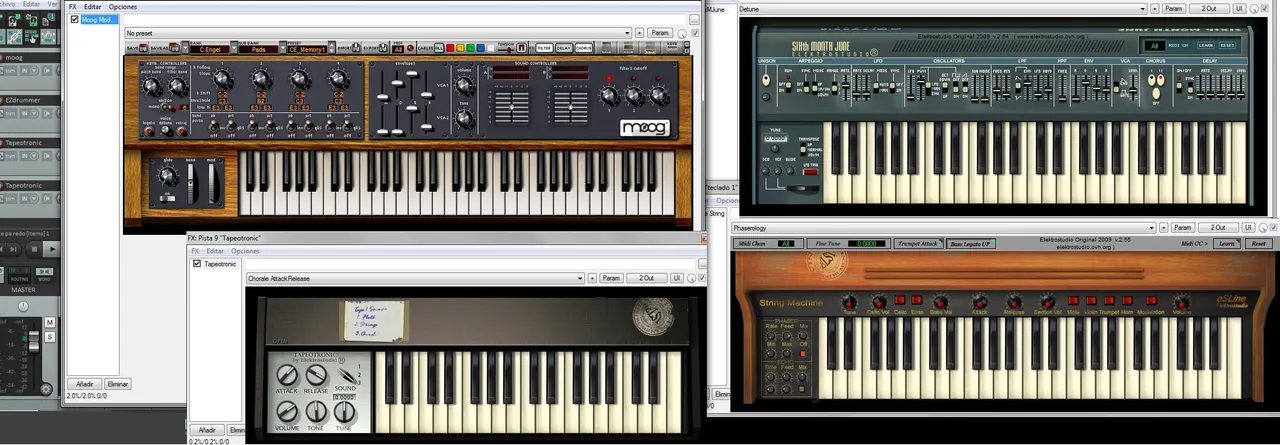Click the String Machine Learn button
Image resolution: width=1280 pixels, height=445 pixels.
point(1227,243)
